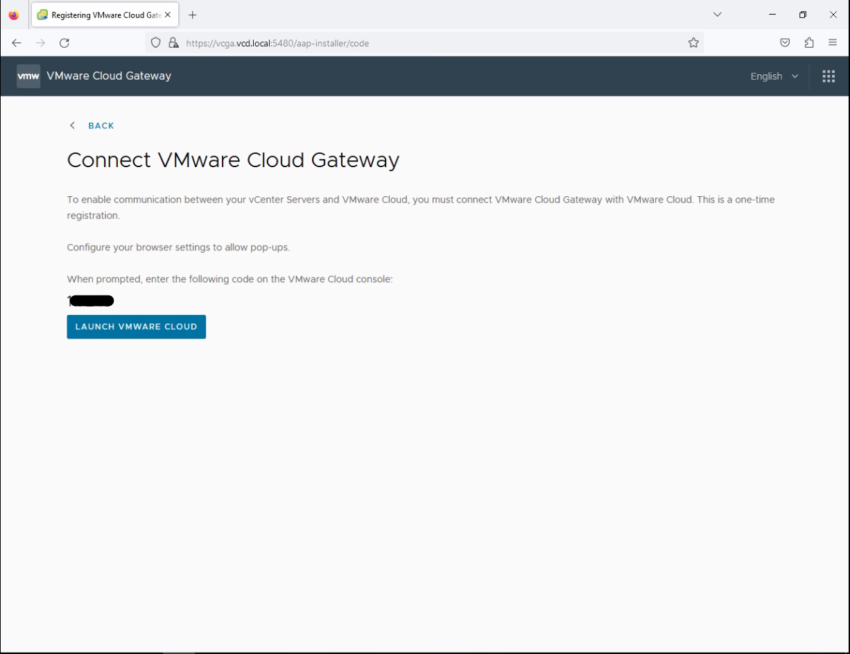
Task: Expand the tab list chevron near window controls
Action: [x=718, y=14]
